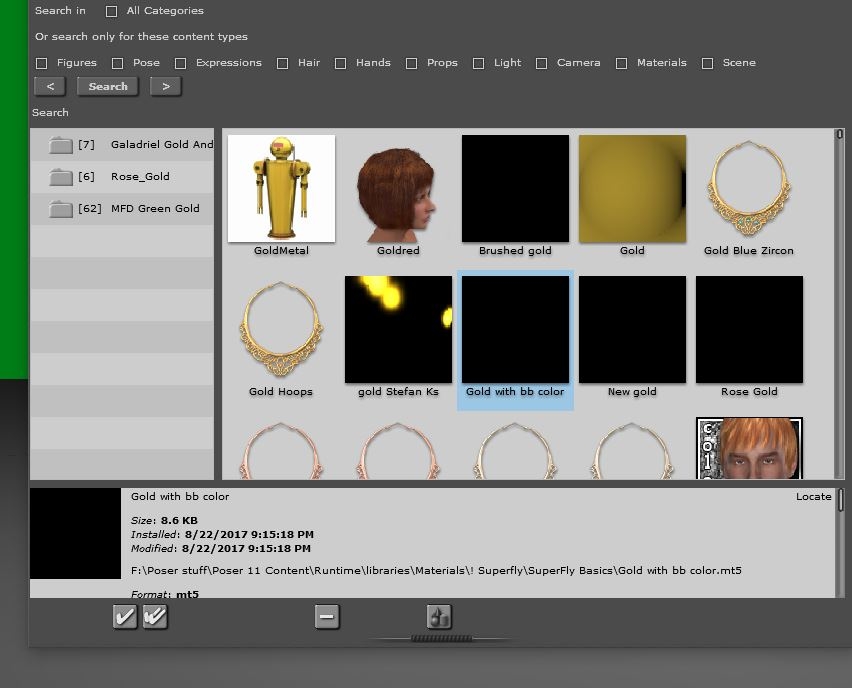Open the Rose_Gold folder icon
The image size is (852, 688).
61,177
